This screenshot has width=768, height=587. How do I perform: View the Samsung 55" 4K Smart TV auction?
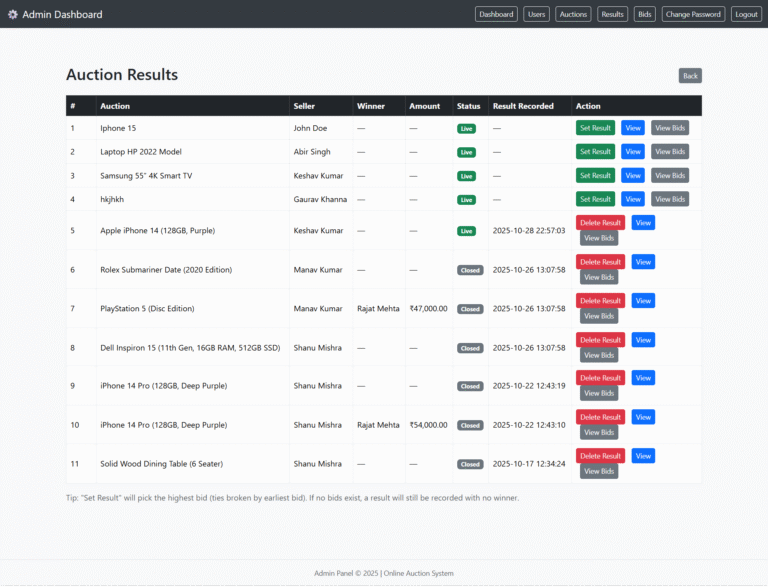[633, 175]
